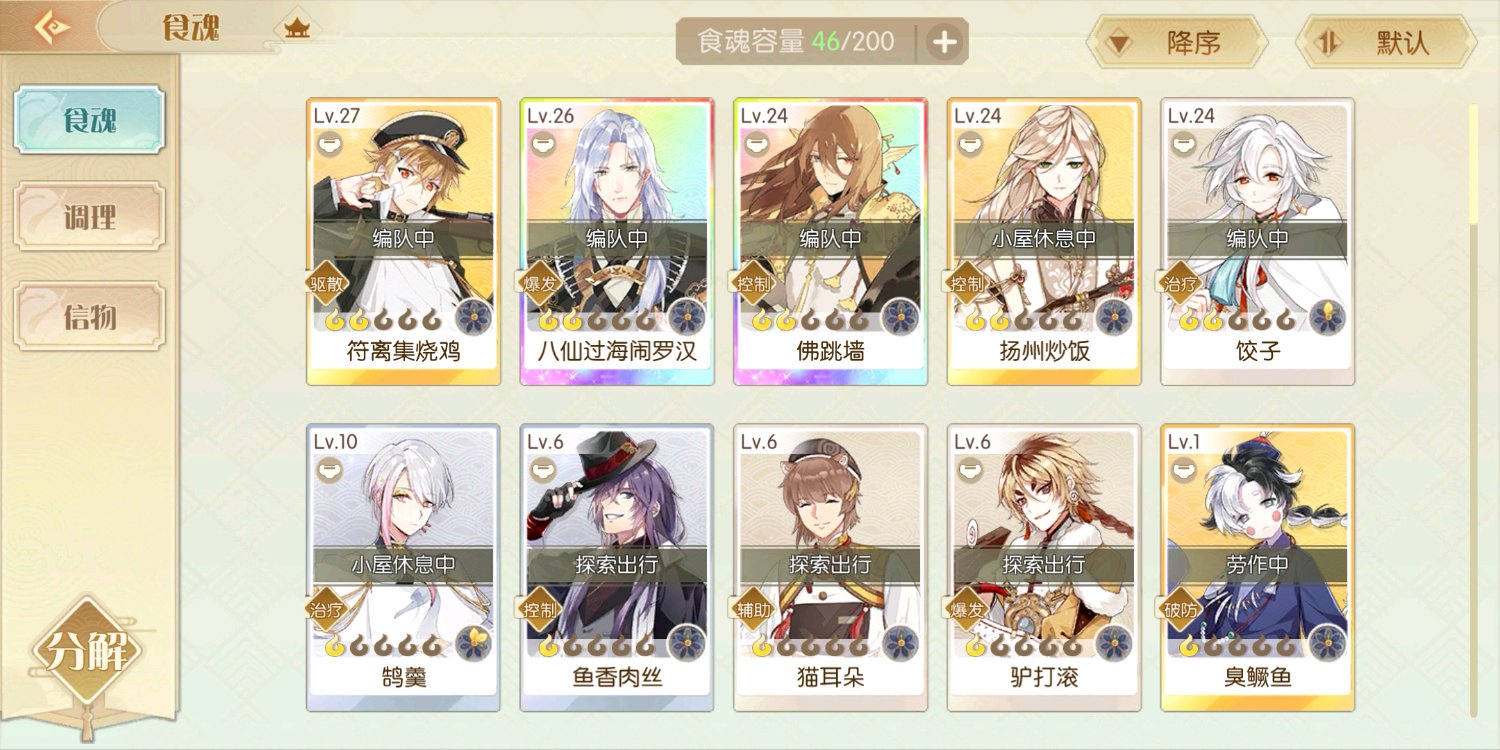Tap 符离集烧鸡's flower badge icon
Image resolution: width=1500 pixels, height=750 pixels.
[x=474, y=317]
